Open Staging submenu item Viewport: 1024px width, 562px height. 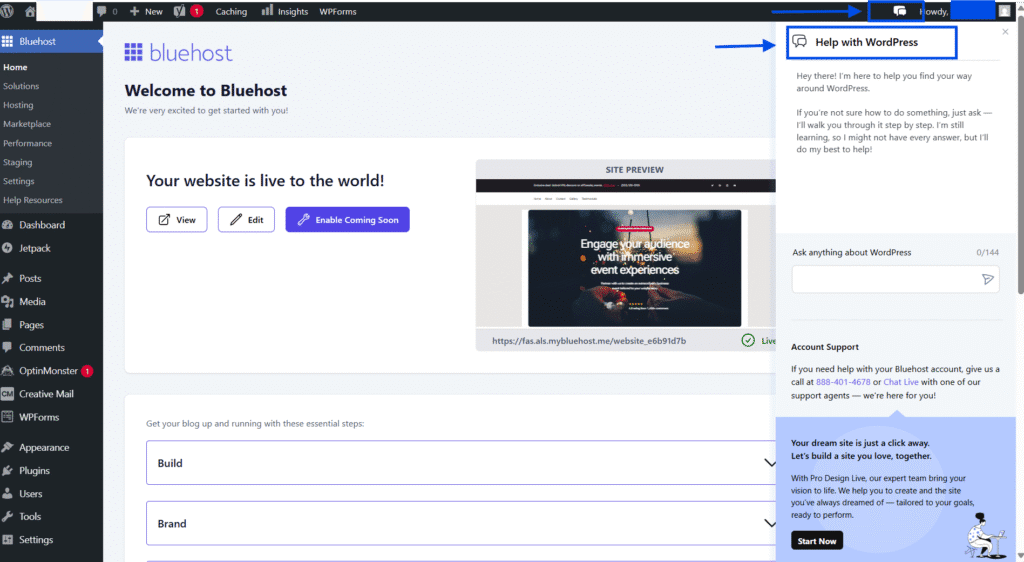point(18,162)
